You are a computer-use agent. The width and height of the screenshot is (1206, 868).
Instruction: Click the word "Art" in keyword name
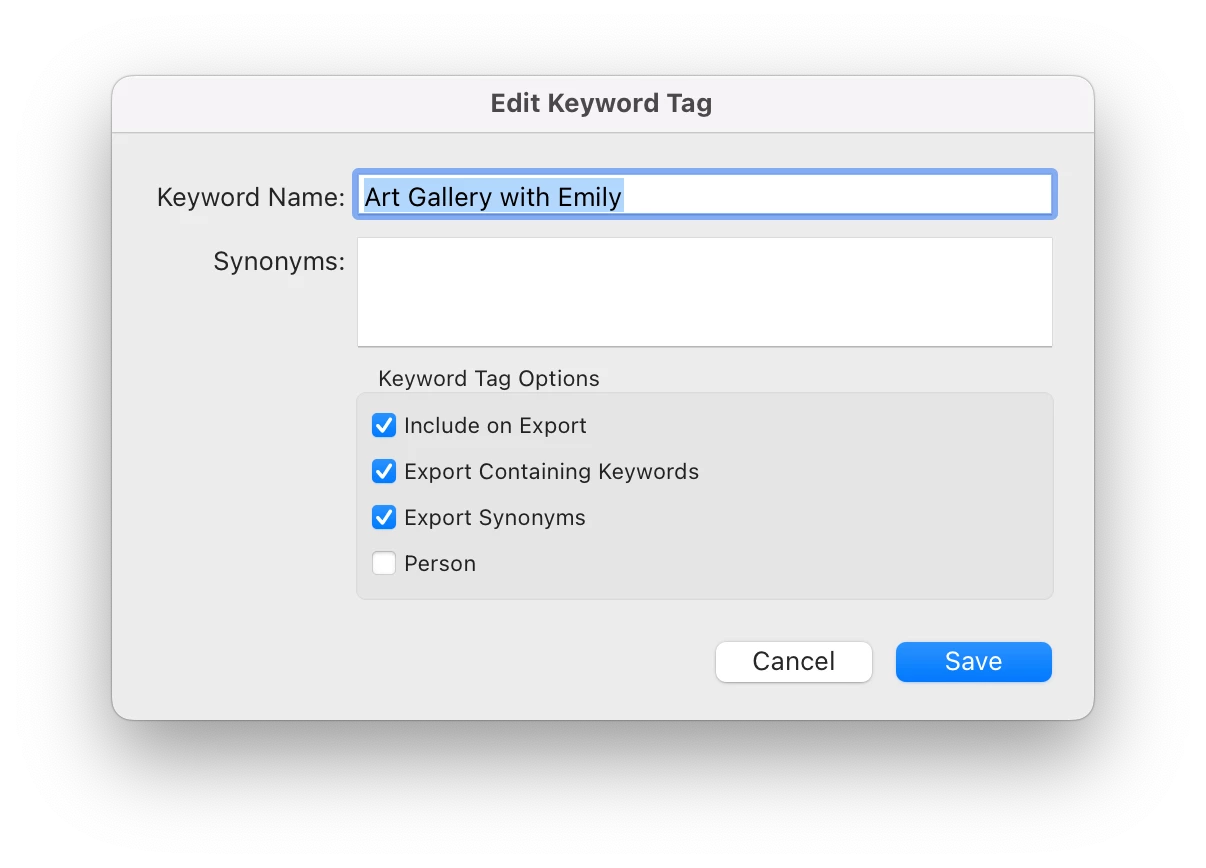point(382,197)
